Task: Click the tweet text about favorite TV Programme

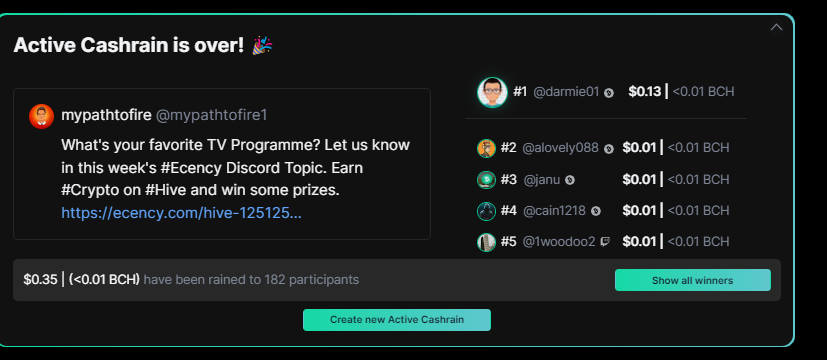Action: tap(235, 168)
